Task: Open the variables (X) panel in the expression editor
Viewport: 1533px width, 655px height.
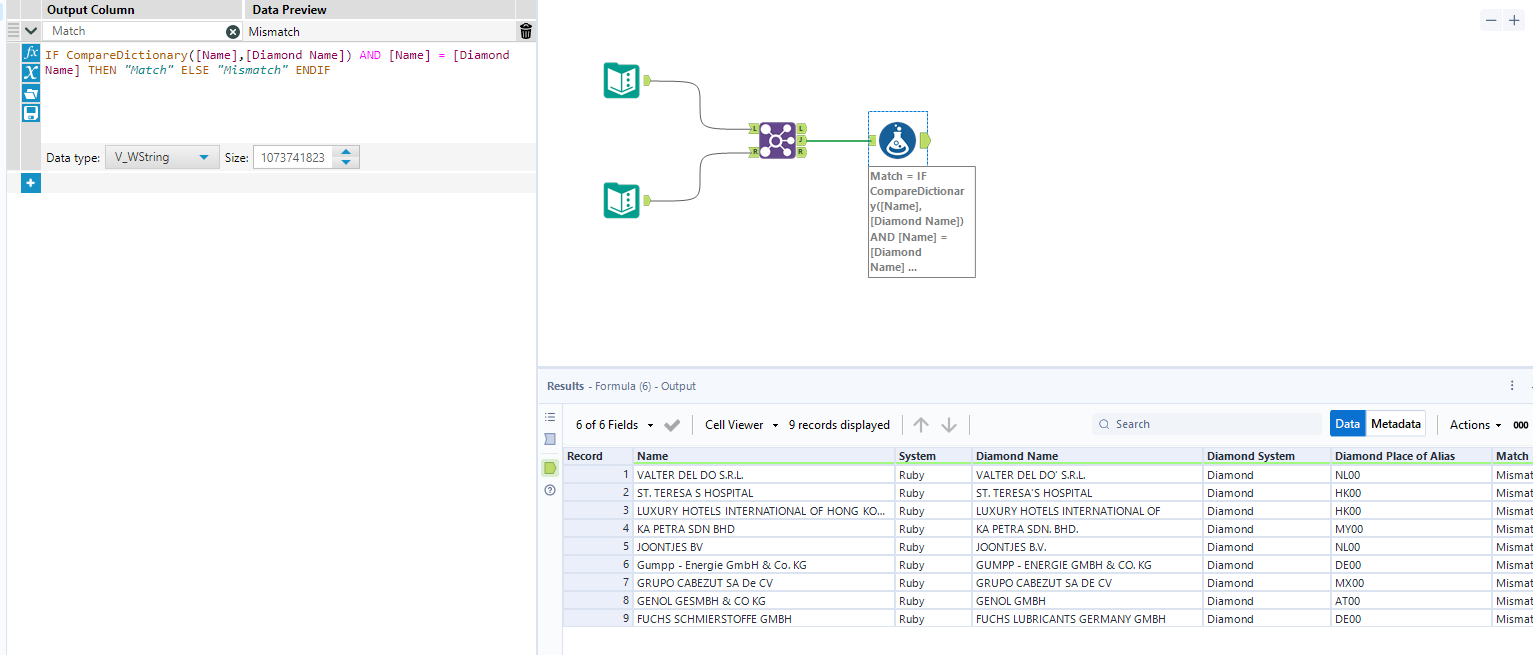Action: 30,72
